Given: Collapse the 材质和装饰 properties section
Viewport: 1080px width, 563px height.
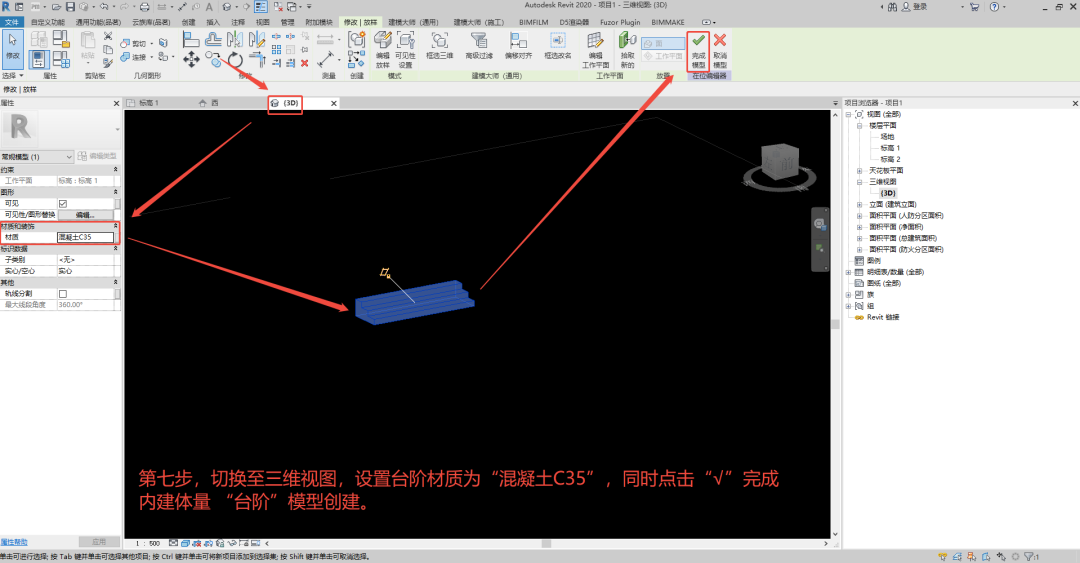Looking at the screenshot, I should pyautogui.click(x=115, y=226).
